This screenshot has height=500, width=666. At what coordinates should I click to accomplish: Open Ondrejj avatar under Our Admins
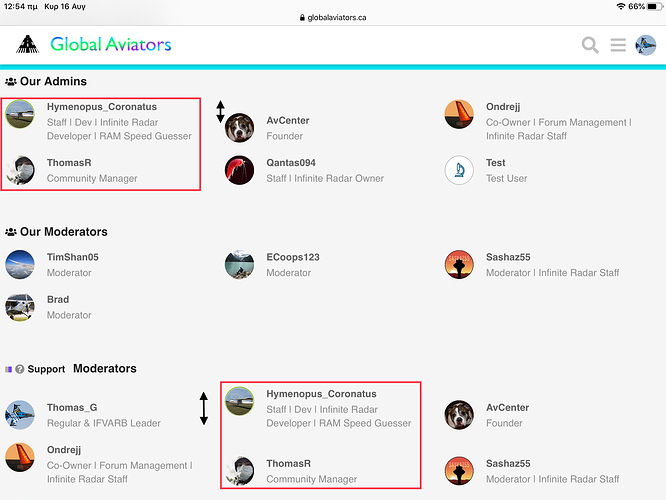[459, 114]
